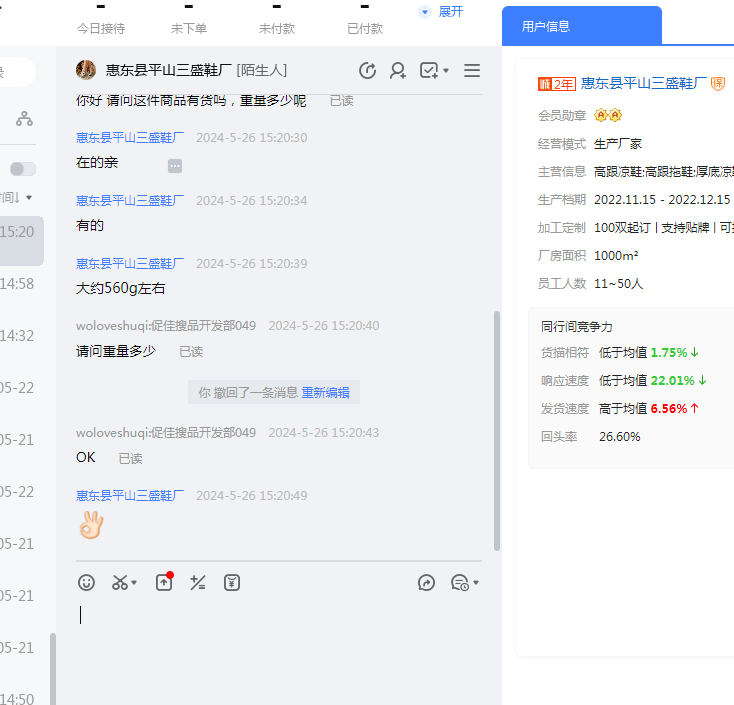Image resolution: width=734 pixels, height=705 pixels.
Task: Click the forward arrow bubble icon
Action: [x=426, y=582]
